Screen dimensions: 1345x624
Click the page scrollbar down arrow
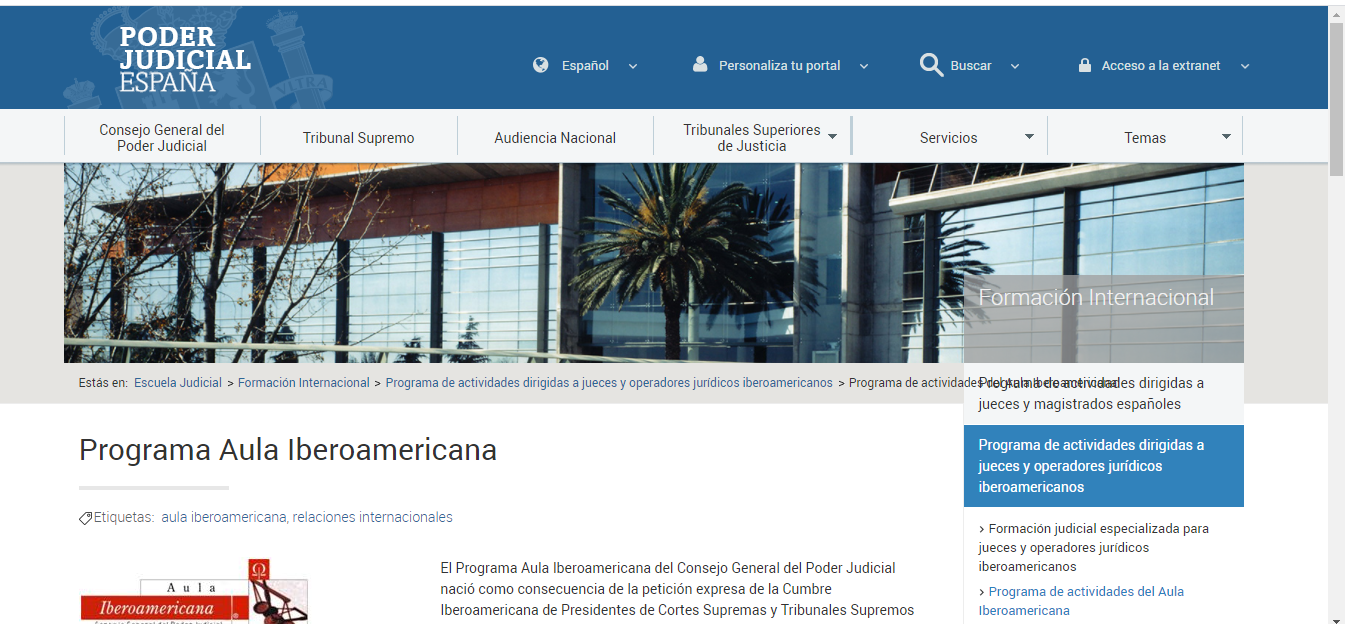(x=1336, y=617)
